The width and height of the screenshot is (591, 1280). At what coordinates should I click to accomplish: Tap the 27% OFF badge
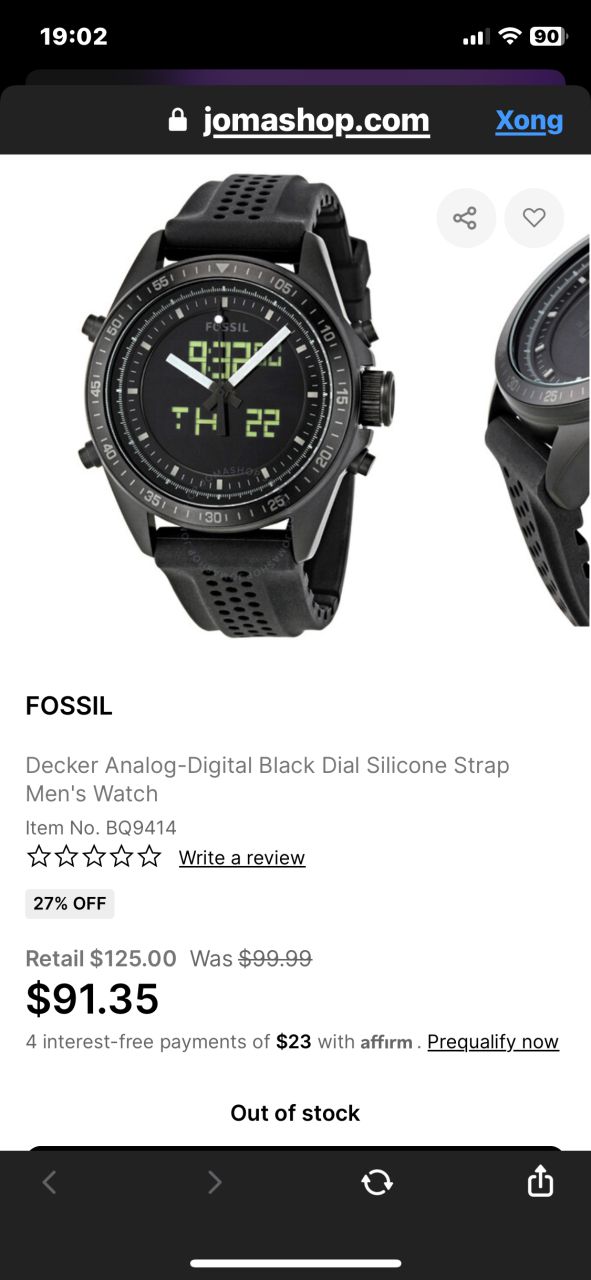pyautogui.click(x=70, y=903)
